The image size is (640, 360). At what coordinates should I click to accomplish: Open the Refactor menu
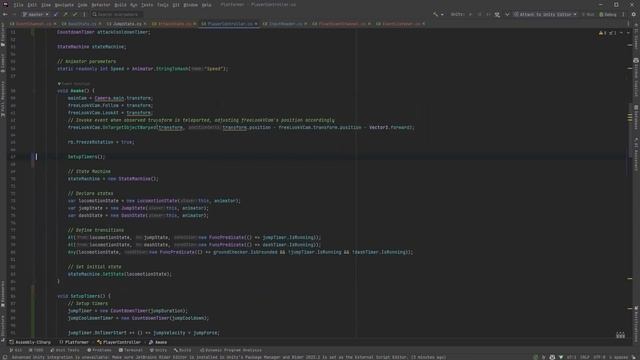tap(100, 5)
